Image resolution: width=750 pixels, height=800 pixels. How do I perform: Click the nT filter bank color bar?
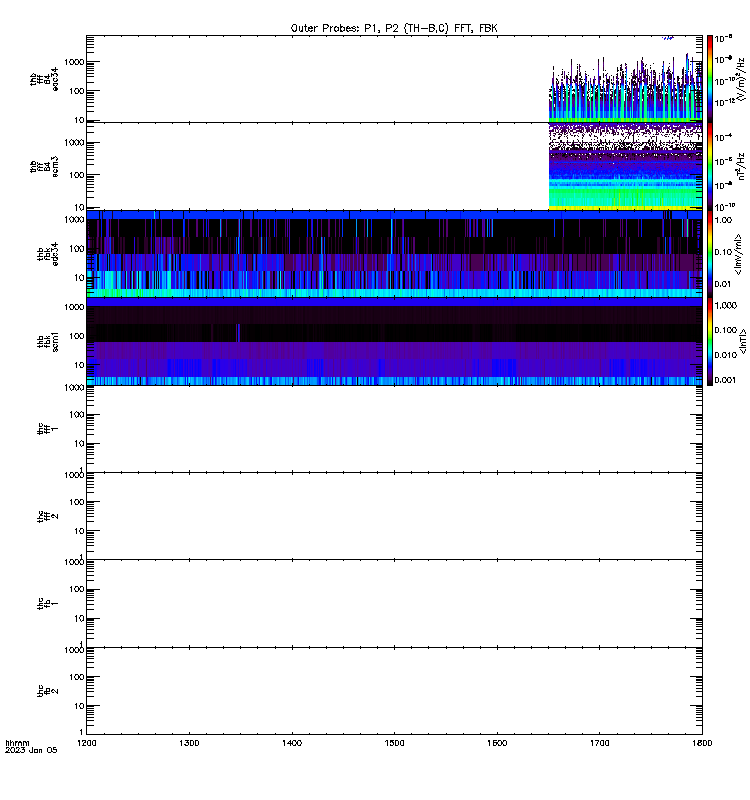[x=710, y=341]
